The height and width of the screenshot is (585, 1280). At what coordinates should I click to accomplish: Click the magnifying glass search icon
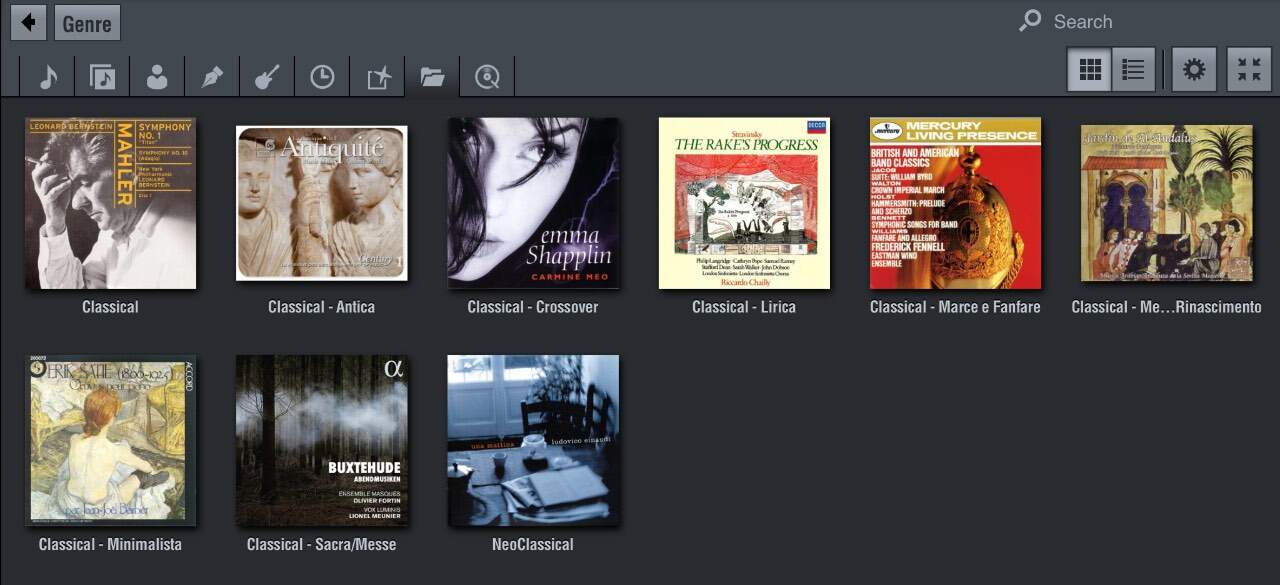pos(1030,21)
